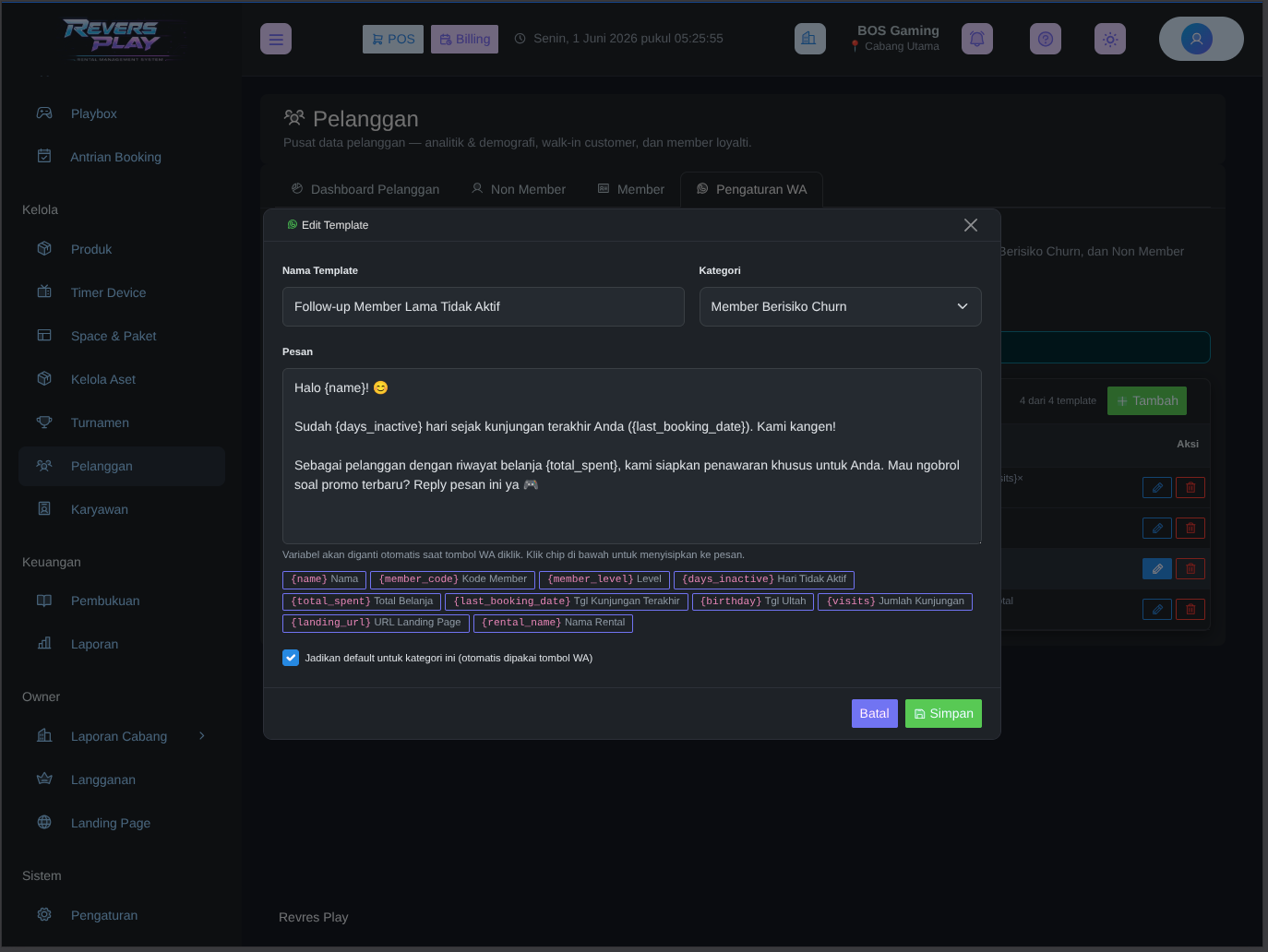
Task: Open Produk in the sidebar
Action: (x=122, y=249)
